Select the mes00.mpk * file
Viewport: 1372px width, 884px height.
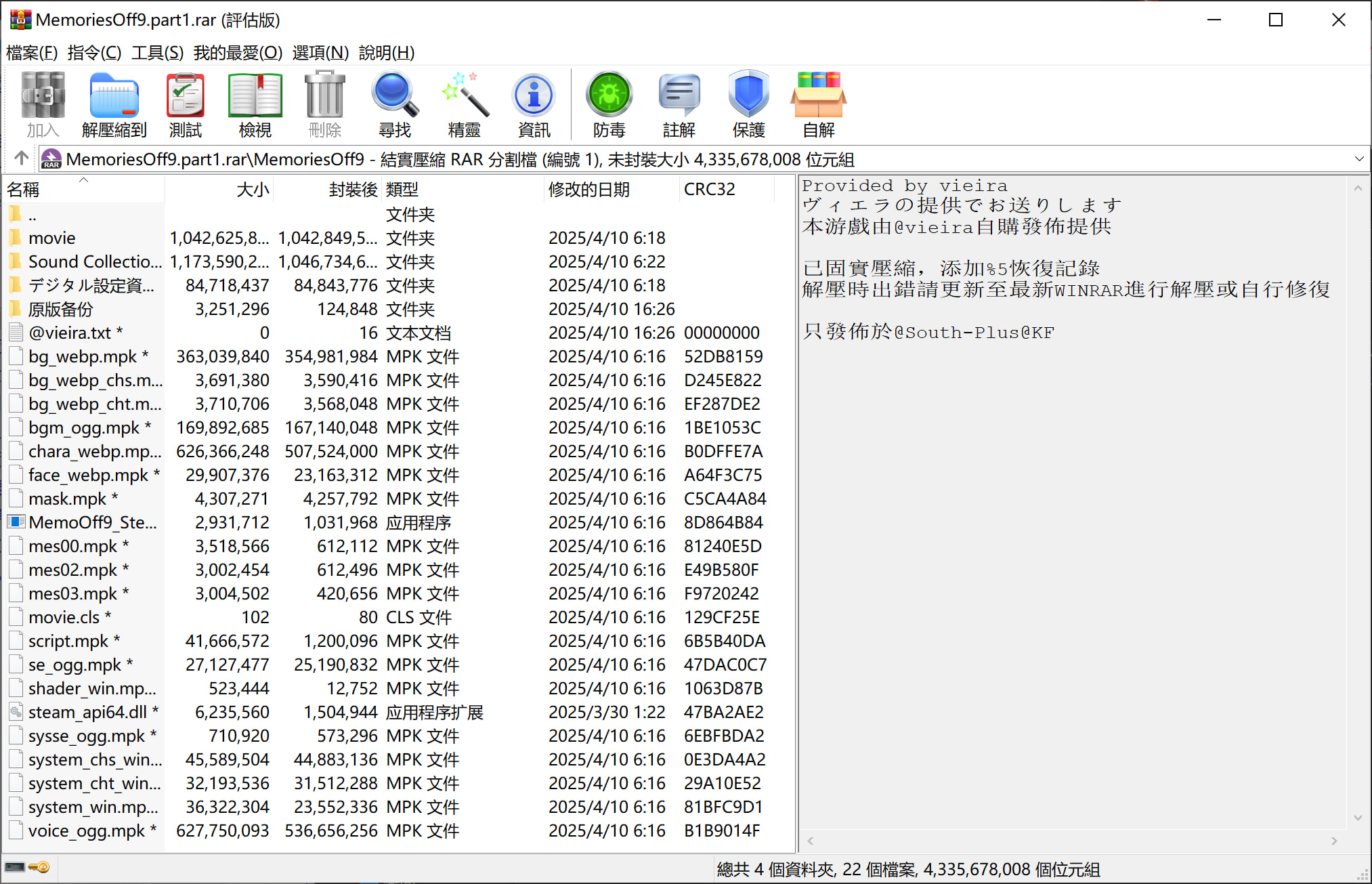pos(79,546)
